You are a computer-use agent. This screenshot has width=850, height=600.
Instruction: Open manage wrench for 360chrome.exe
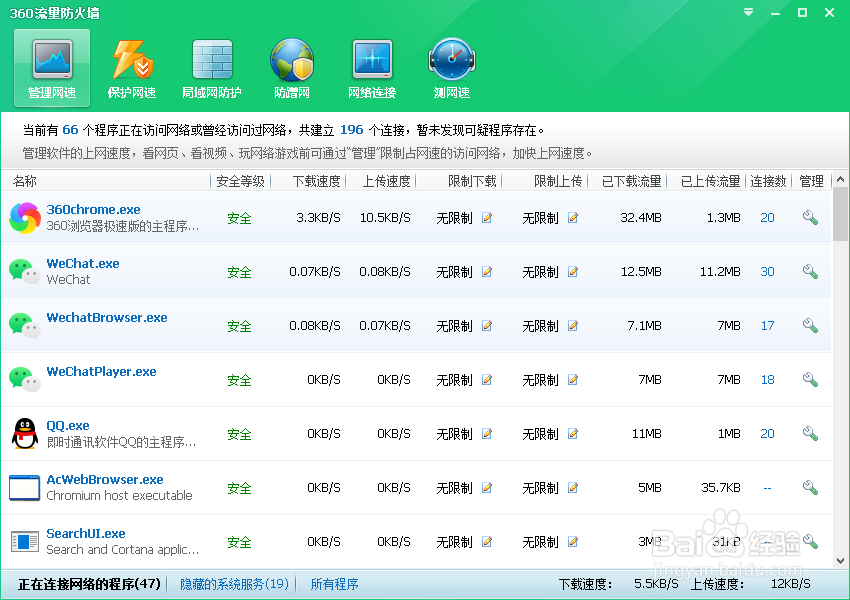point(810,217)
